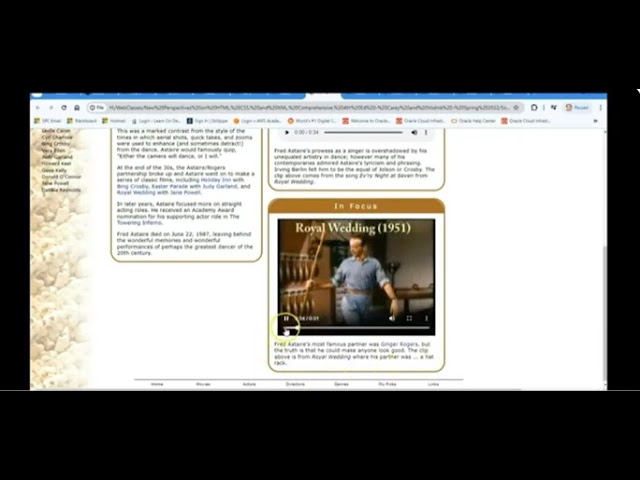Go to Links in the footer navigation

(433, 384)
